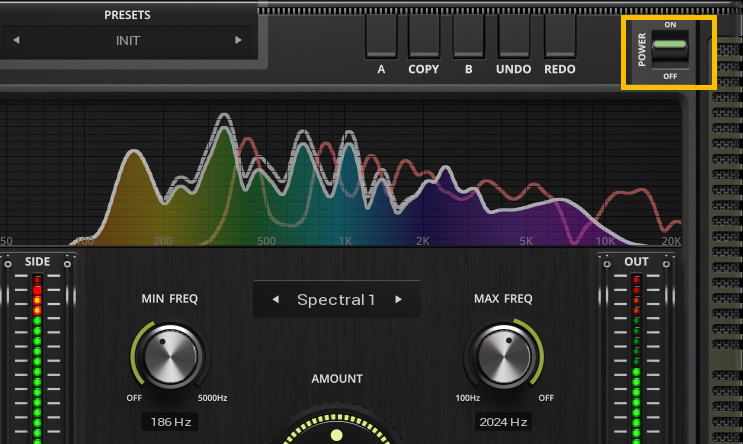Open the INIT preset name display
743x444 pixels.
click(127, 41)
